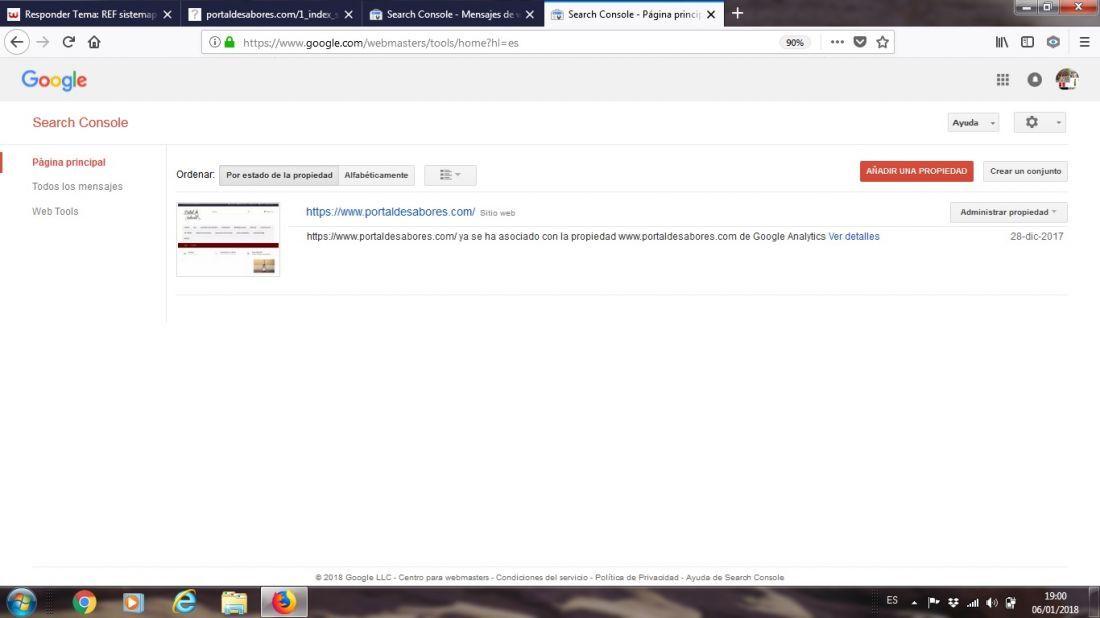Open the Google apps grid

[1002, 80]
